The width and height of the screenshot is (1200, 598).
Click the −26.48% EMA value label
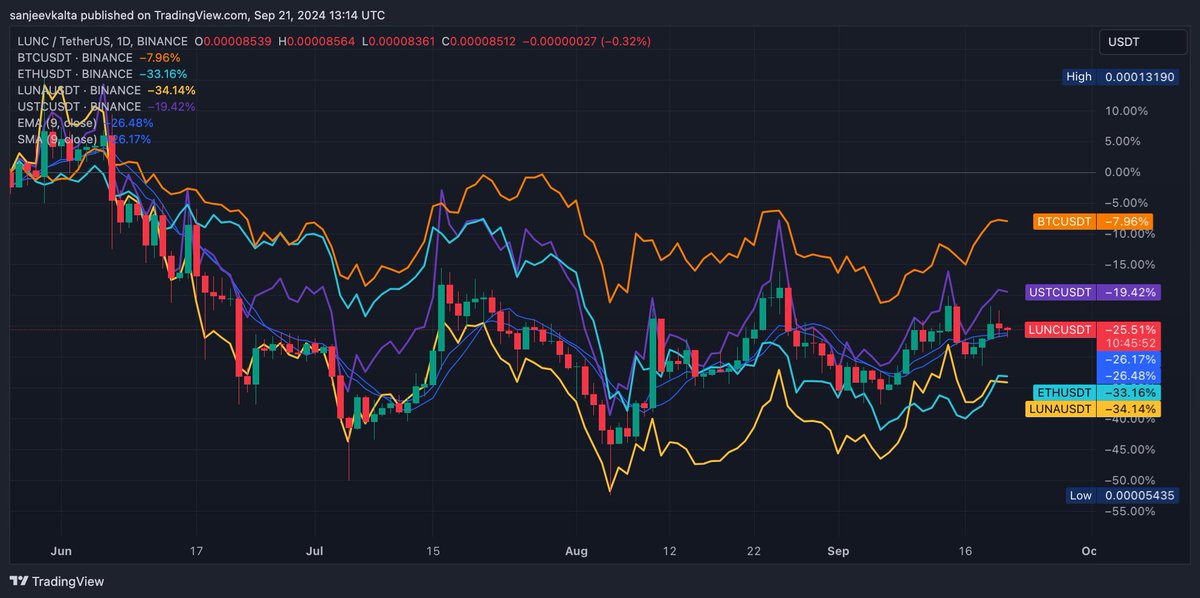(x=1127, y=376)
